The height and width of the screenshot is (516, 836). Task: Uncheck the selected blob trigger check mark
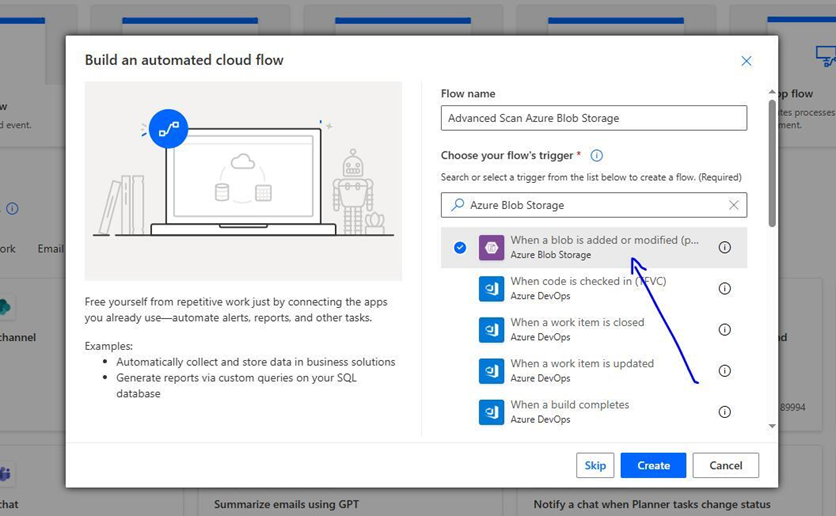pyautogui.click(x=460, y=247)
